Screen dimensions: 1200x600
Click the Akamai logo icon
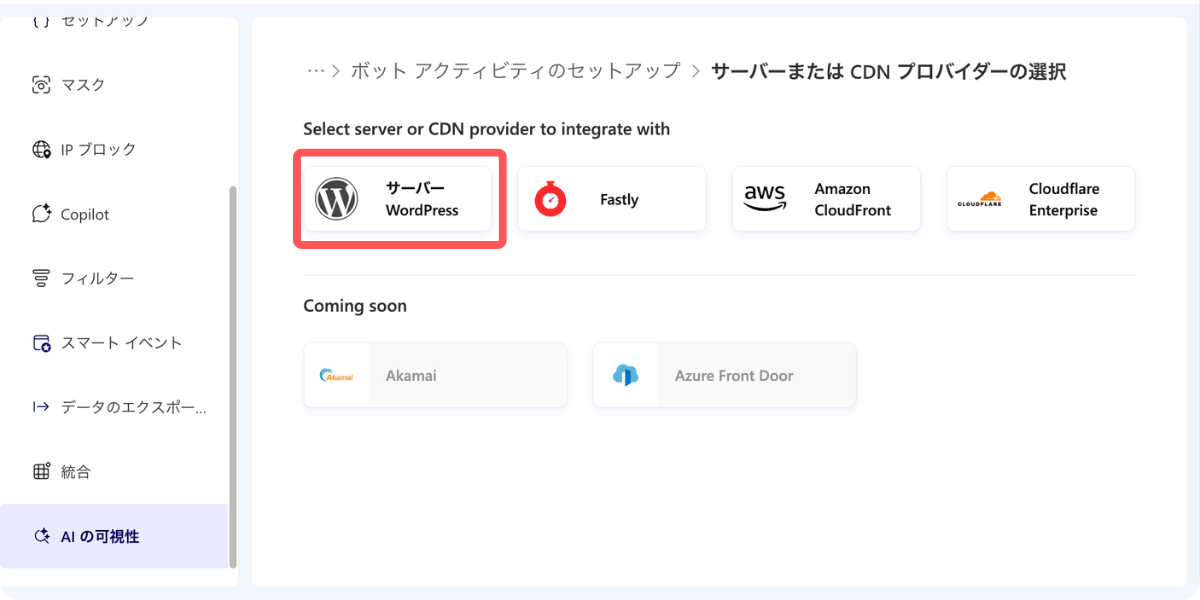pyautogui.click(x=336, y=376)
